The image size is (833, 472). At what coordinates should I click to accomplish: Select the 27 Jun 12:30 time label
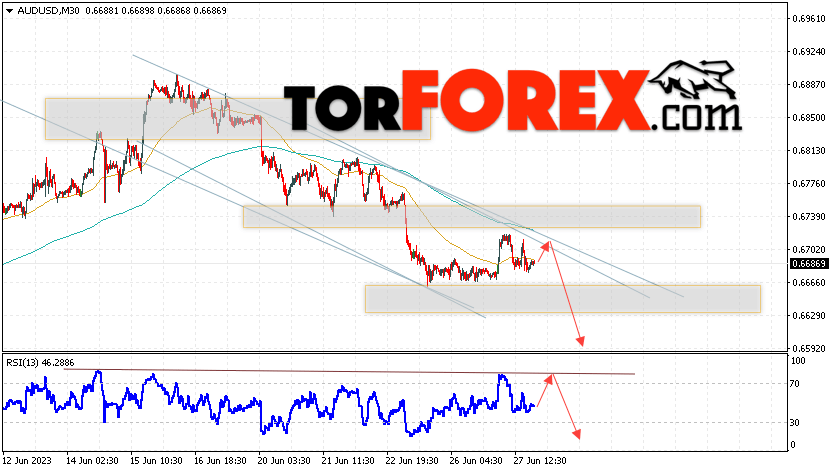(x=540, y=460)
